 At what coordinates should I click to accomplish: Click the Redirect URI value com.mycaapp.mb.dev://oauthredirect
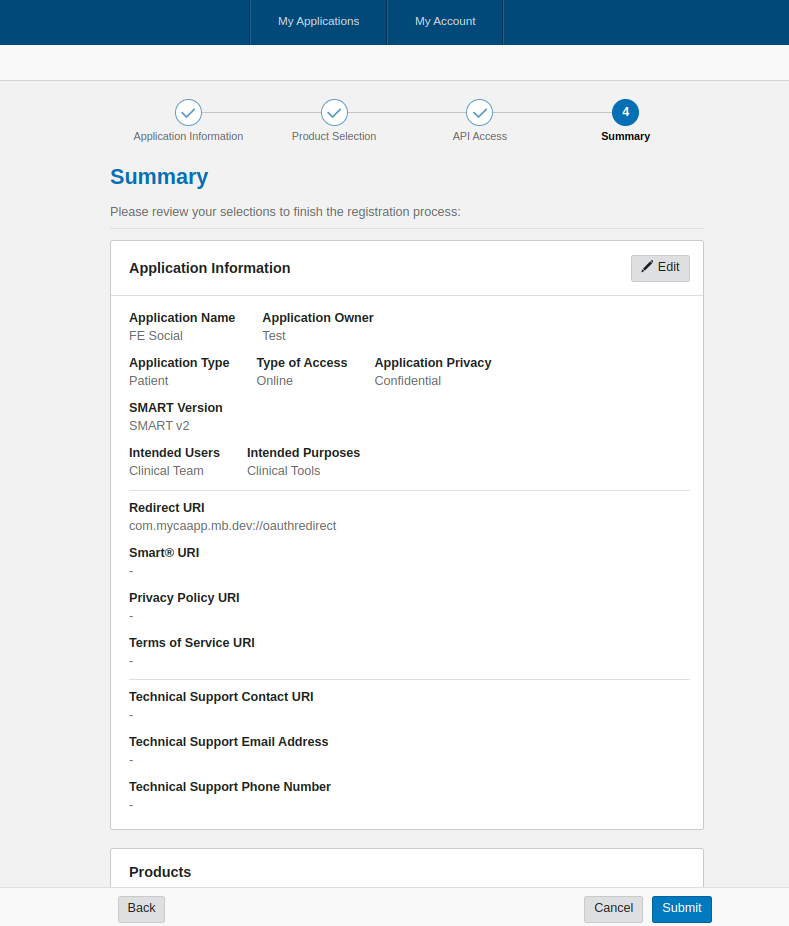coord(232,525)
